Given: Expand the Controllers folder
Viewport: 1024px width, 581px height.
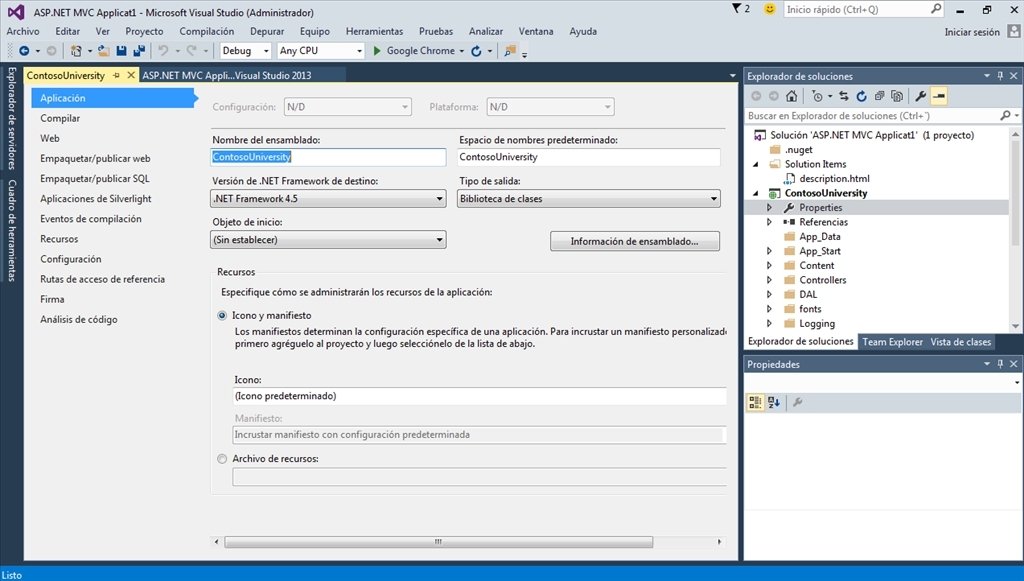Looking at the screenshot, I should click(770, 280).
